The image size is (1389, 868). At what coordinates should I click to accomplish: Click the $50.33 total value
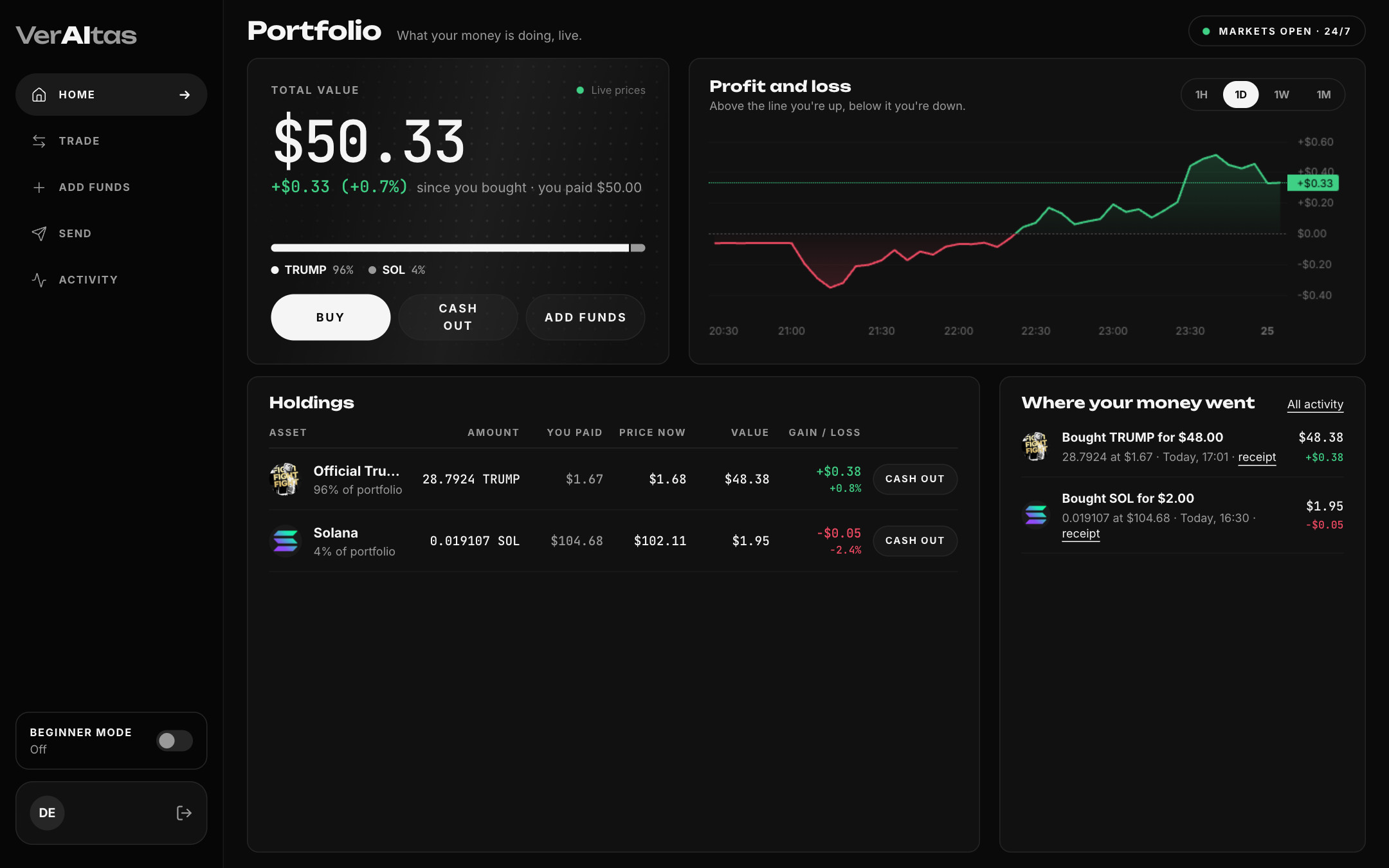pos(369,141)
